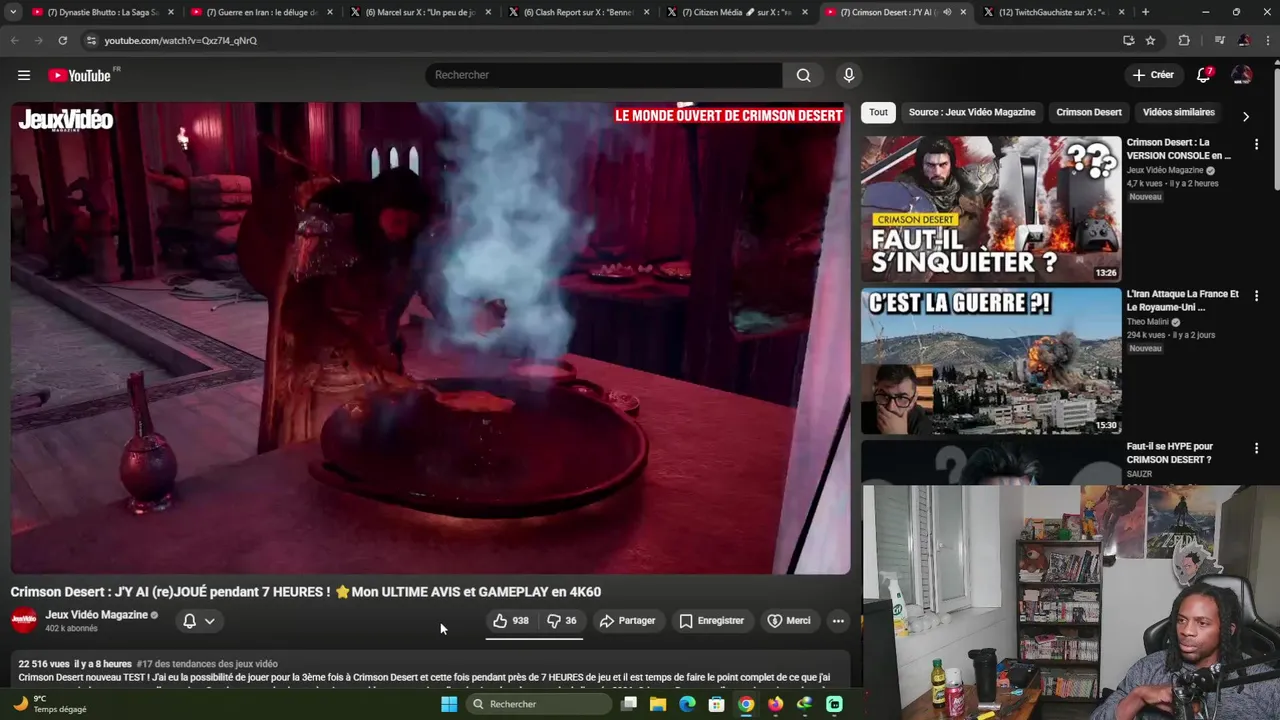This screenshot has width=1280, height=720.
Task: Open options for Crimson Desert VERSION CONSOLE video
Action: click(1256, 145)
